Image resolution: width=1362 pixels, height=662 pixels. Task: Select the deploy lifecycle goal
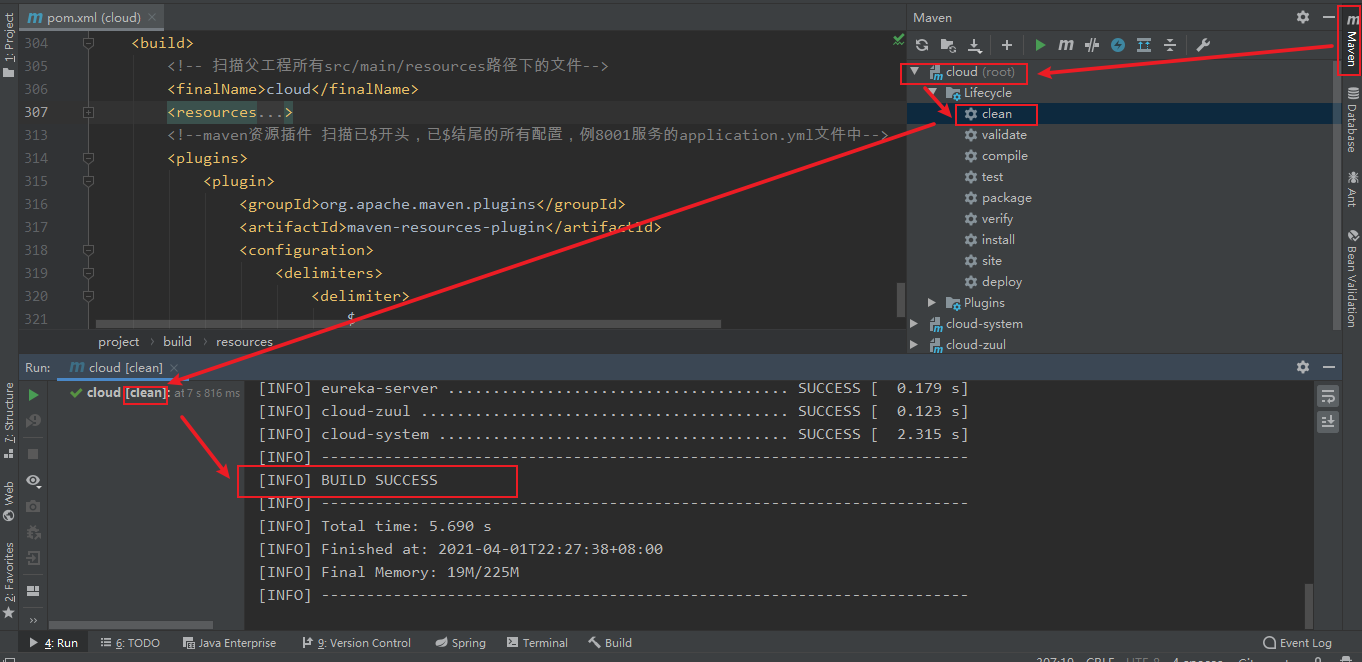pos(993,282)
